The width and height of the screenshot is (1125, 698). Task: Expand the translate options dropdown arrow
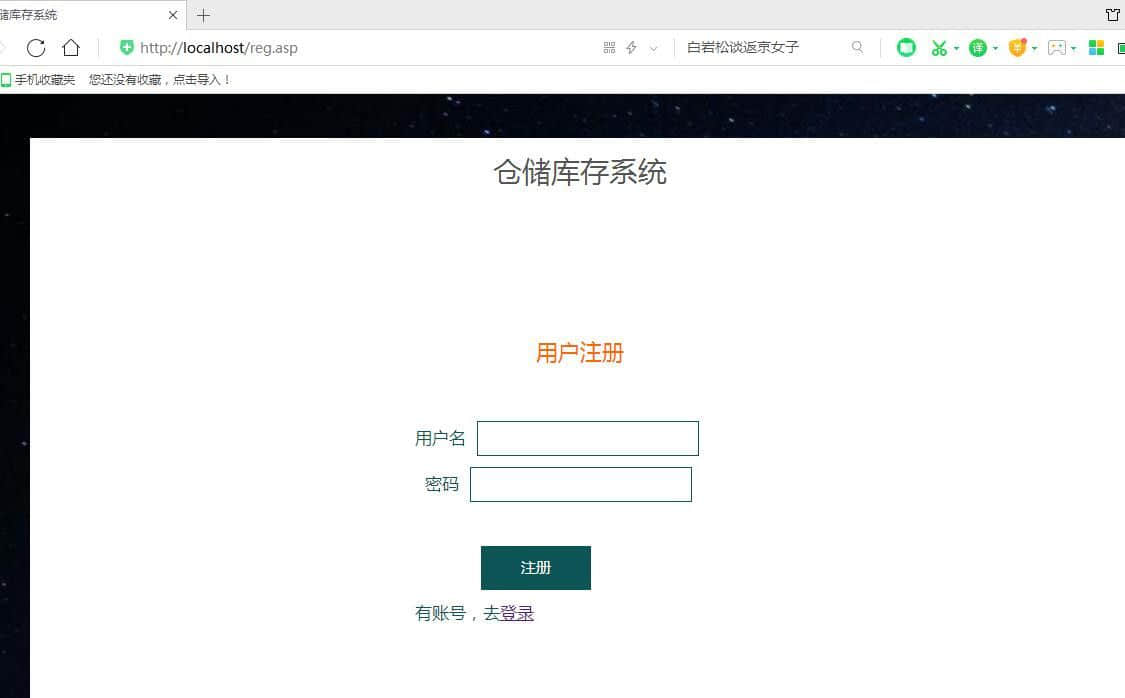[995, 48]
